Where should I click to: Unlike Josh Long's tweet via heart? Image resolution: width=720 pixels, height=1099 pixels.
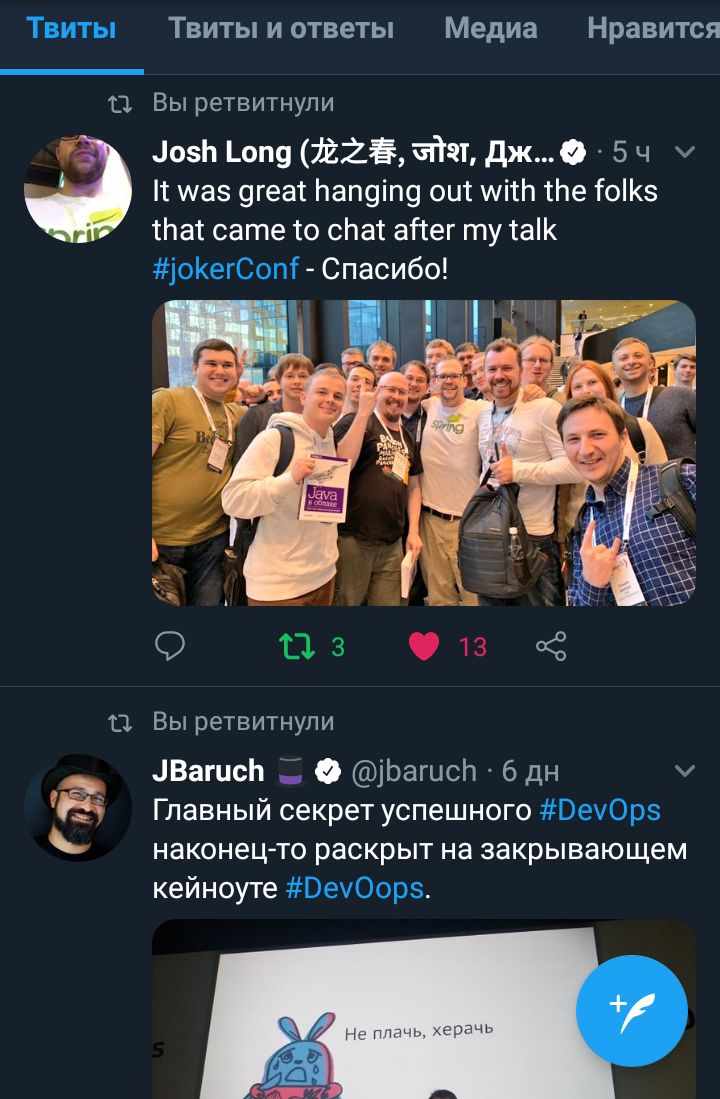pyautogui.click(x=423, y=646)
